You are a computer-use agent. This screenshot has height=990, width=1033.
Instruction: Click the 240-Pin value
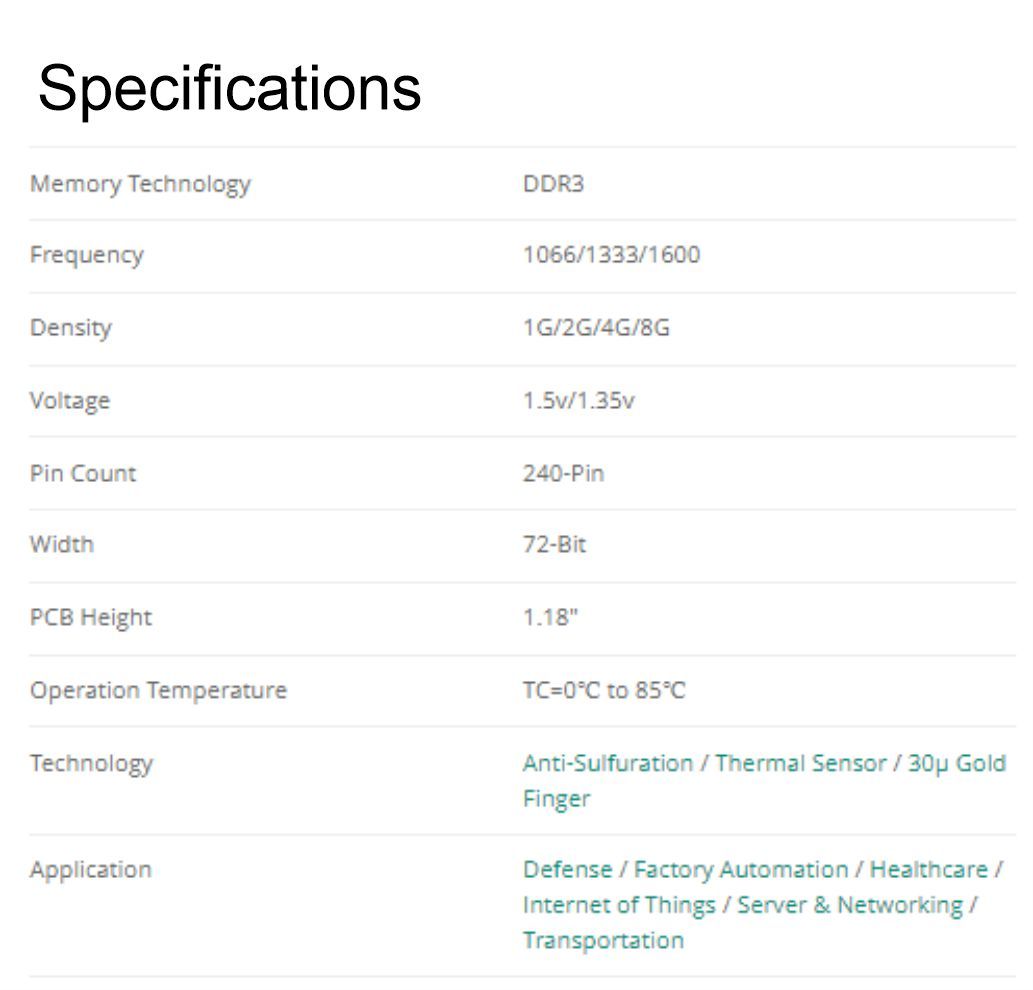click(563, 474)
